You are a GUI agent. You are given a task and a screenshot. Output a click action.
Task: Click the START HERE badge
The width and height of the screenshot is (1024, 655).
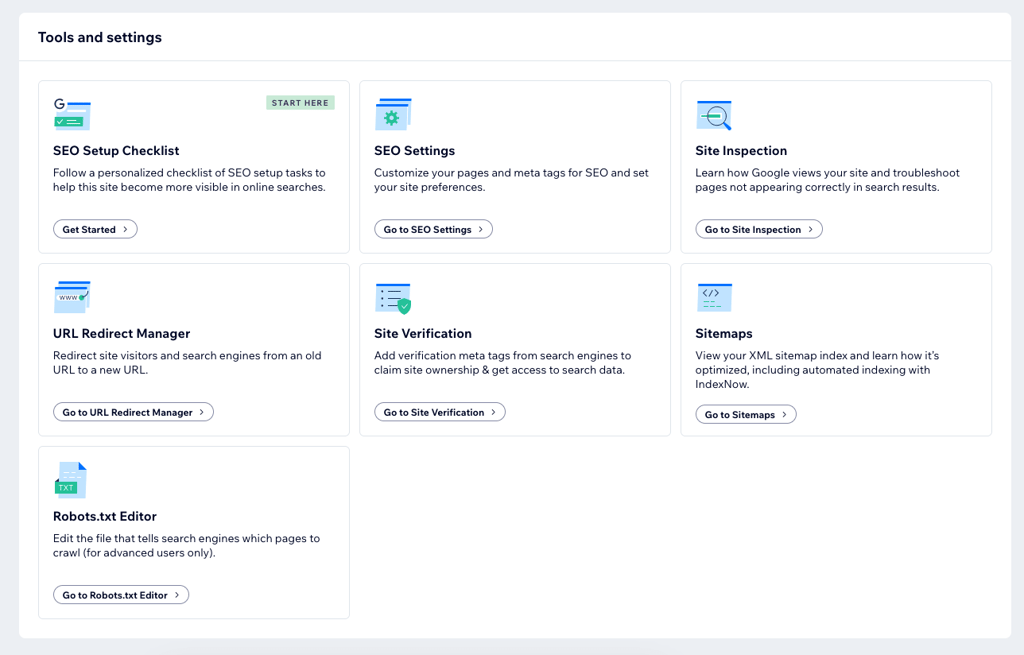(300, 103)
